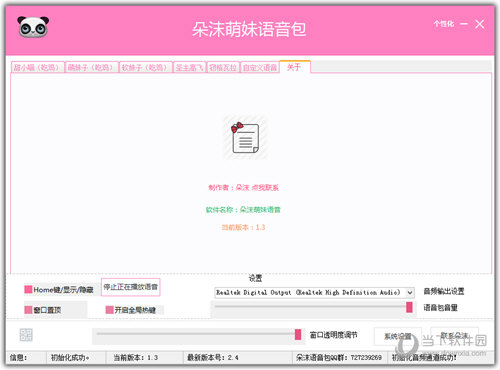Click the 当前版本：1.3 orange text
The image size is (500, 370).
pos(243,227)
